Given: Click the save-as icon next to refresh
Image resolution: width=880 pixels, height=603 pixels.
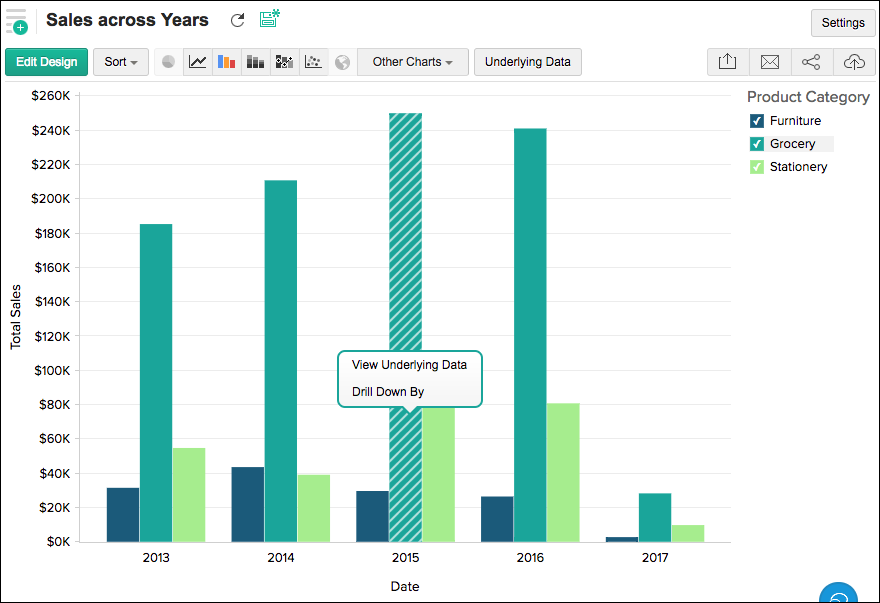Looking at the screenshot, I should (x=269, y=19).
